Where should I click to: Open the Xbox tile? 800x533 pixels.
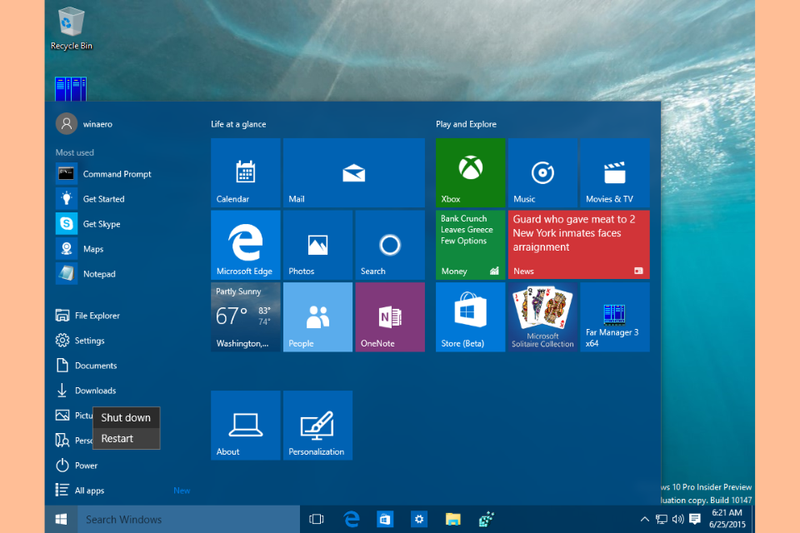(x=470, y=172)
